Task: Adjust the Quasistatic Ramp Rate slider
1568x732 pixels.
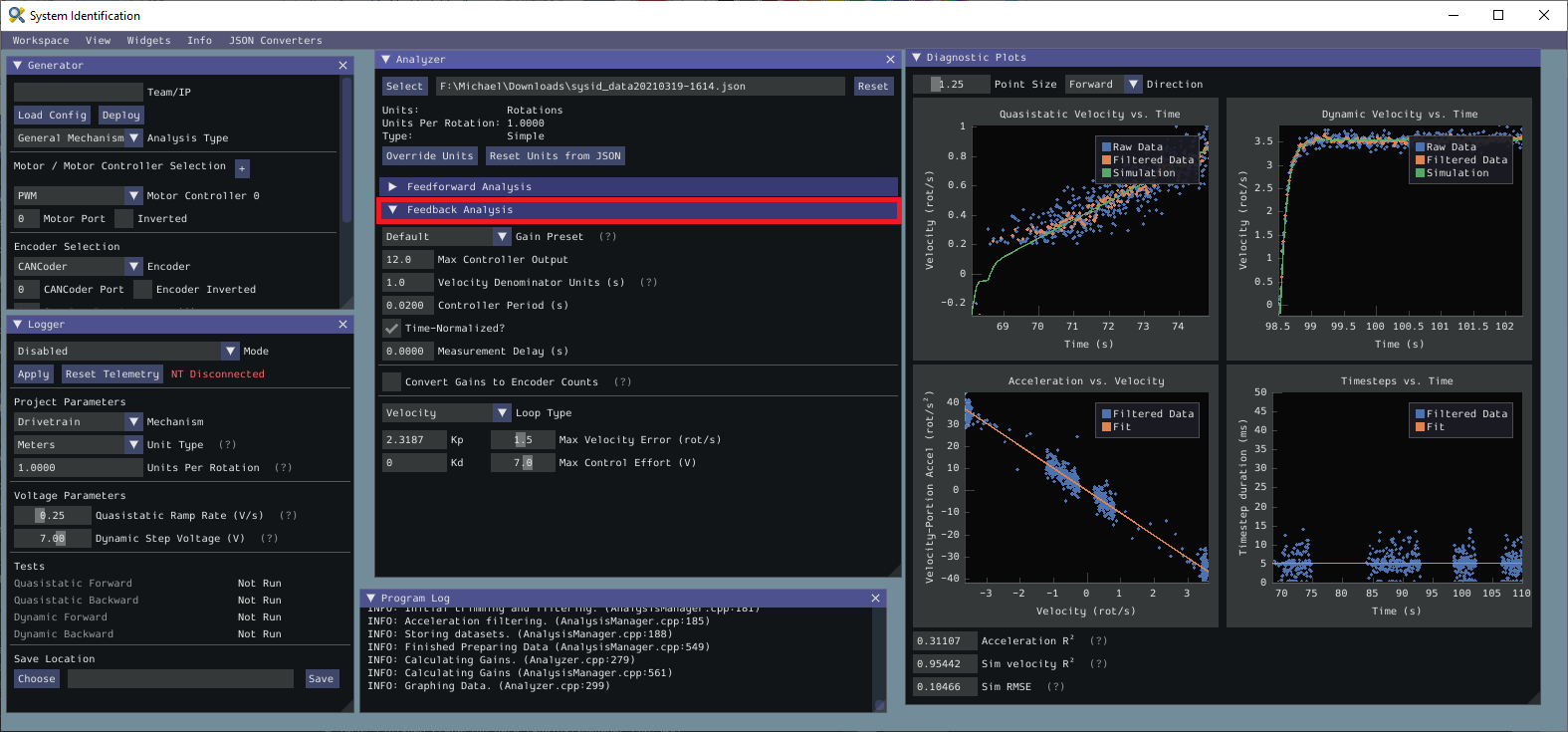Action: 52,516
